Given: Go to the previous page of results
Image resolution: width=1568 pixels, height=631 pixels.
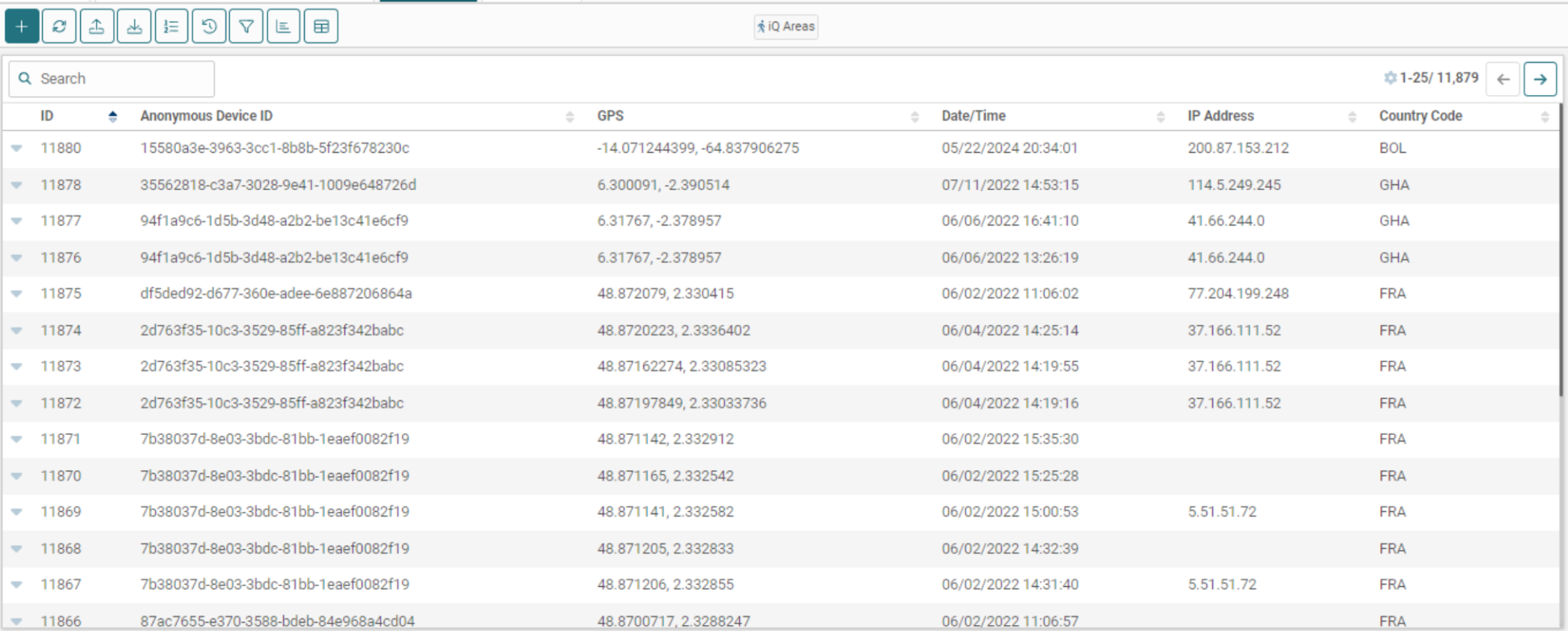Looking at the screenshot, I should (1503, 79).
